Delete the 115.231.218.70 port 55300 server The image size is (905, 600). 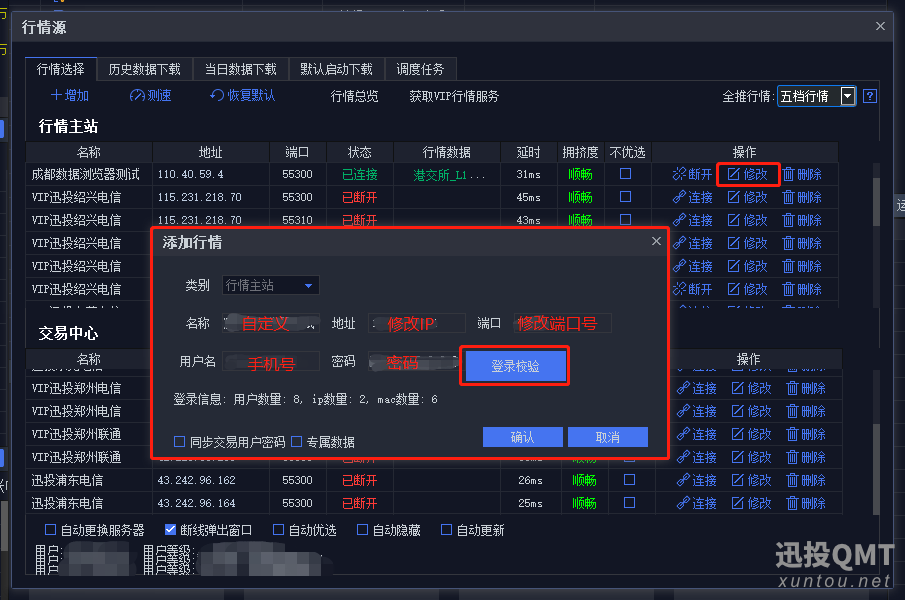click(x=802, y=197)
